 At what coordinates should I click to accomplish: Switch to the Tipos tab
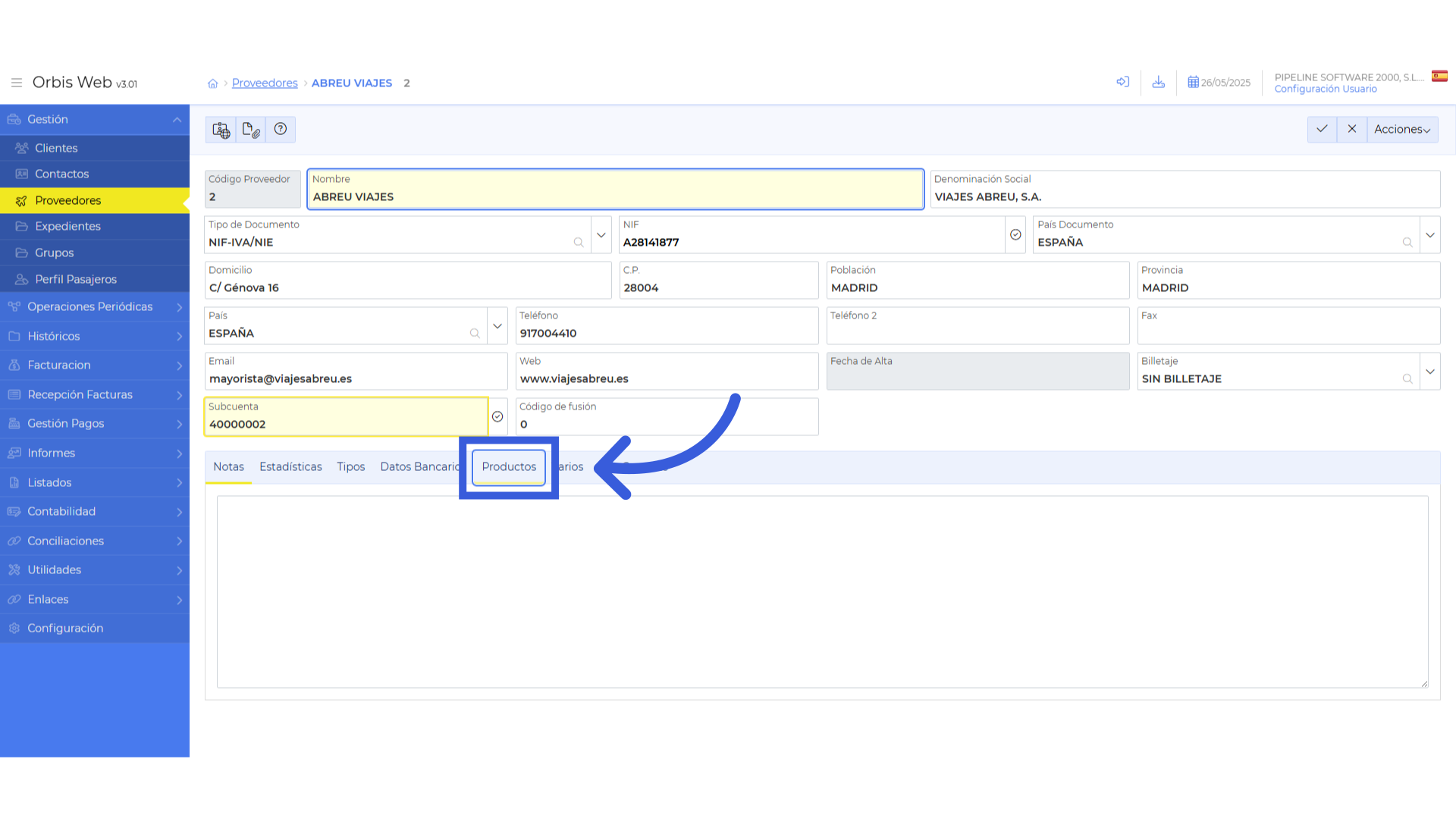click(351, 466)
